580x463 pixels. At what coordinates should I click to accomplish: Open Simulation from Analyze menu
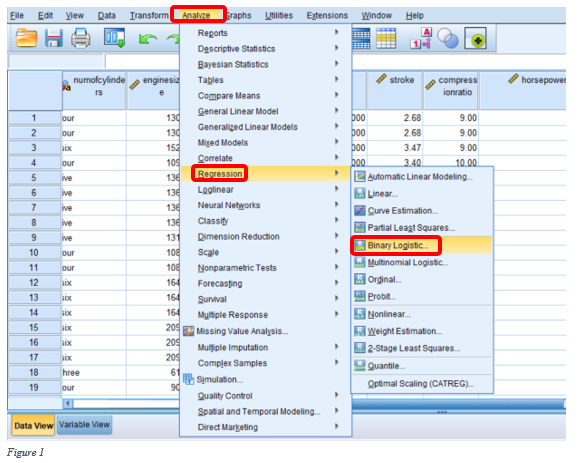click(x=266, y=380)
